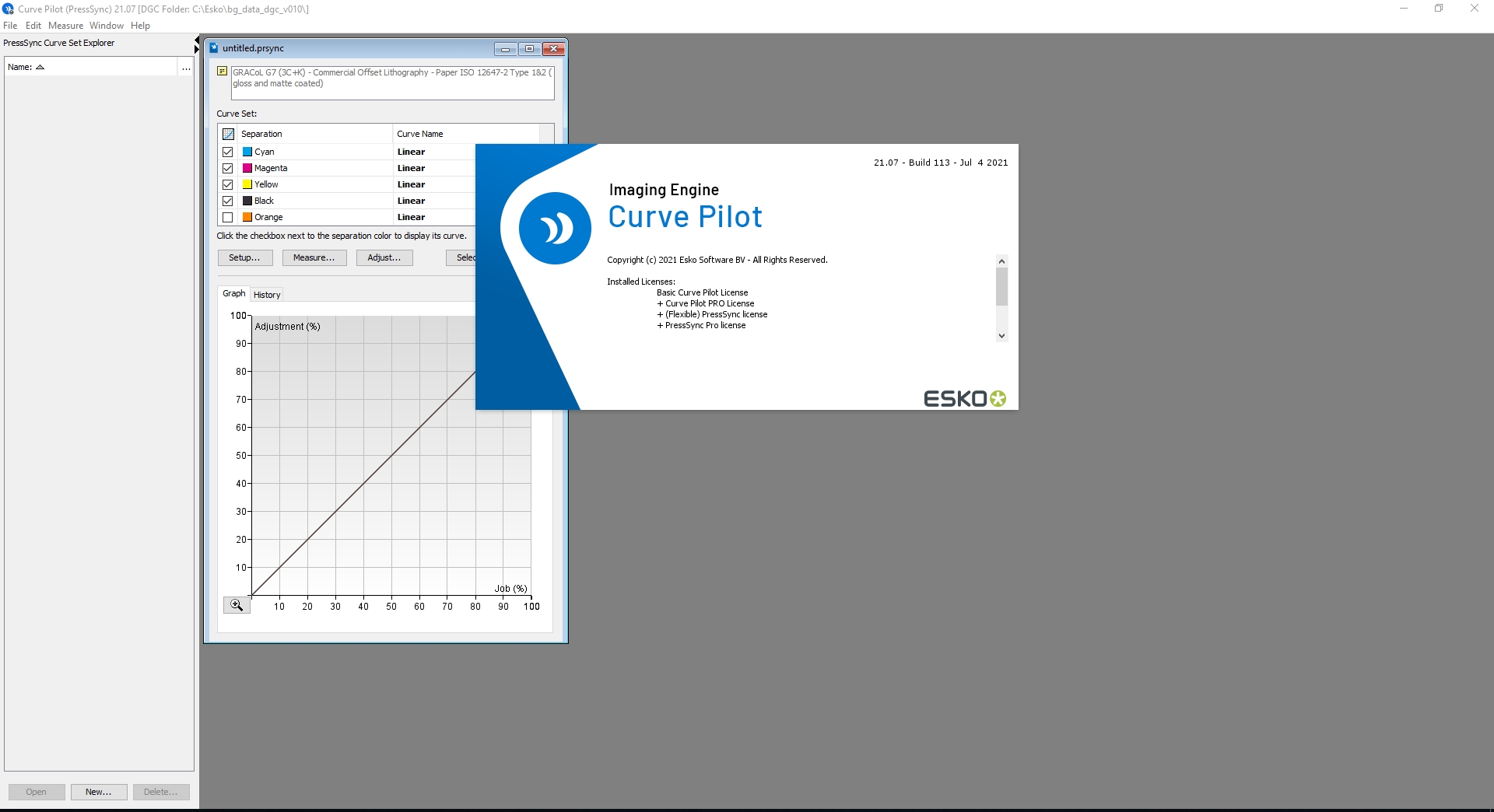Click the Orange separation name
Screen dimensions: 1494x812
click(268, 217)
